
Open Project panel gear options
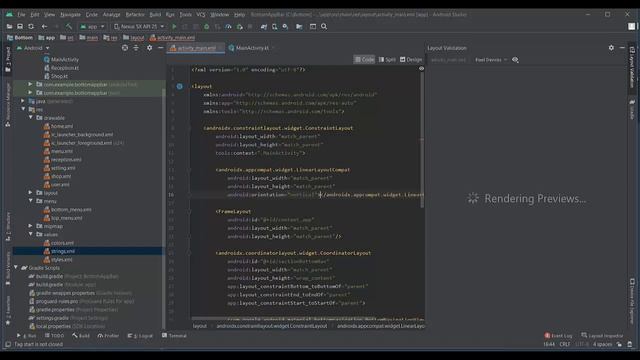click(x=149, y=48)
